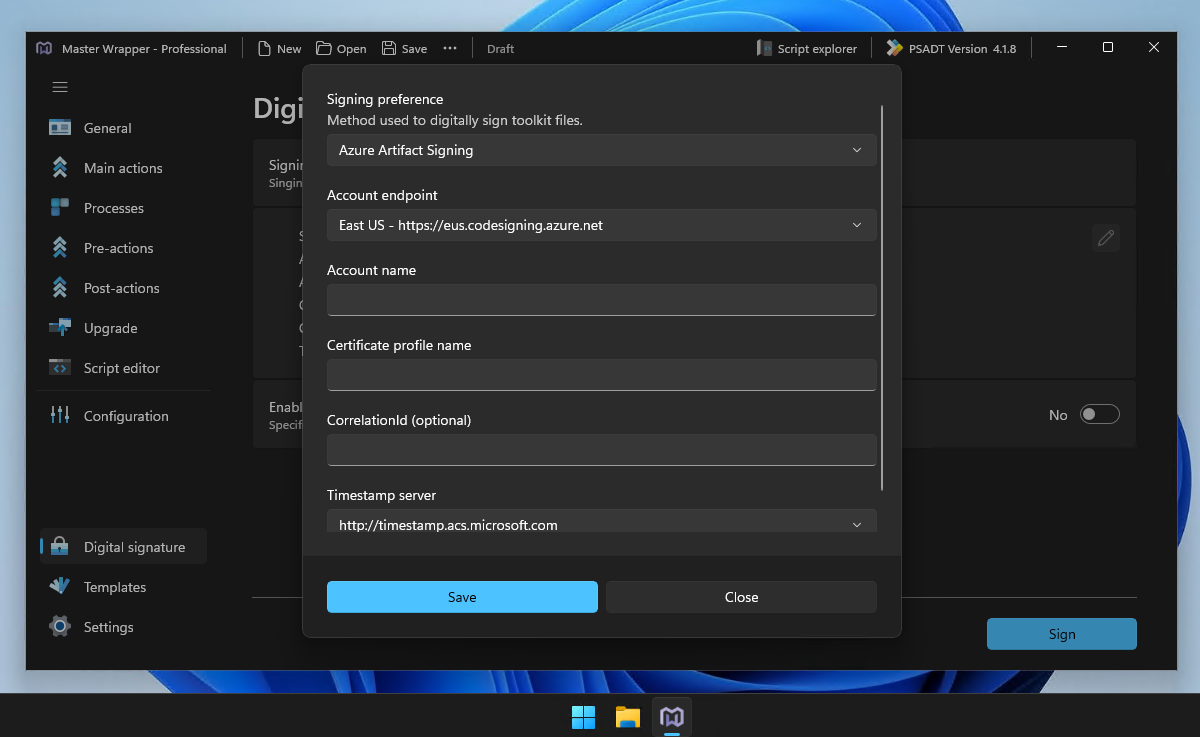This screenshot has height=737, width=1200.
Task: Click the PSADT Version 4.1.8 label
Action: [x=962, y=49]
